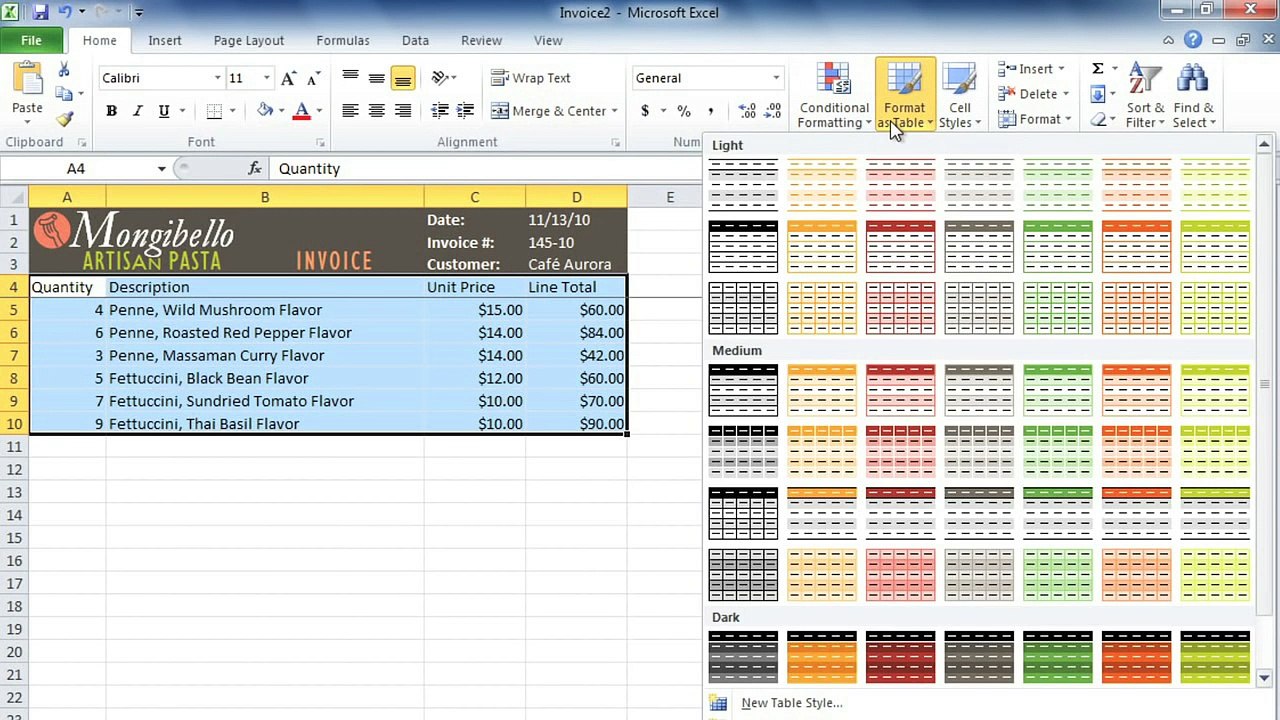Click the Cell Styles icon
This screenshot has width=1280, height=720.
[x=959, y=80]
